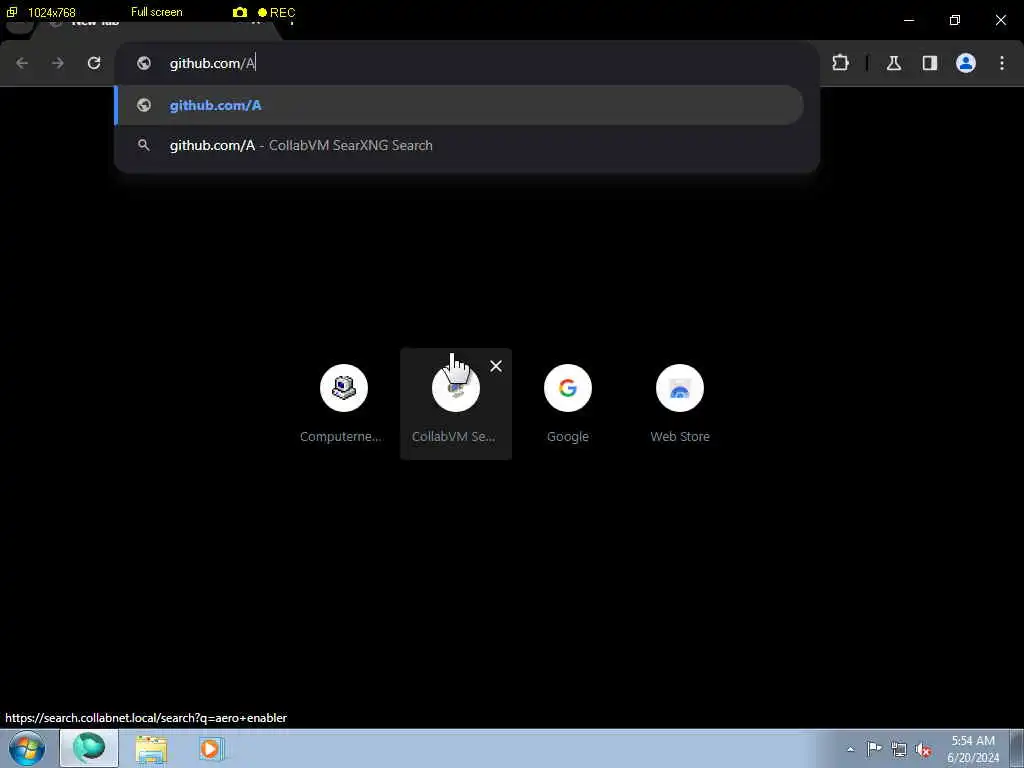Click the Full screen label in the overlay
Viewport: 1024px width, 768px height.
(157, 12)
